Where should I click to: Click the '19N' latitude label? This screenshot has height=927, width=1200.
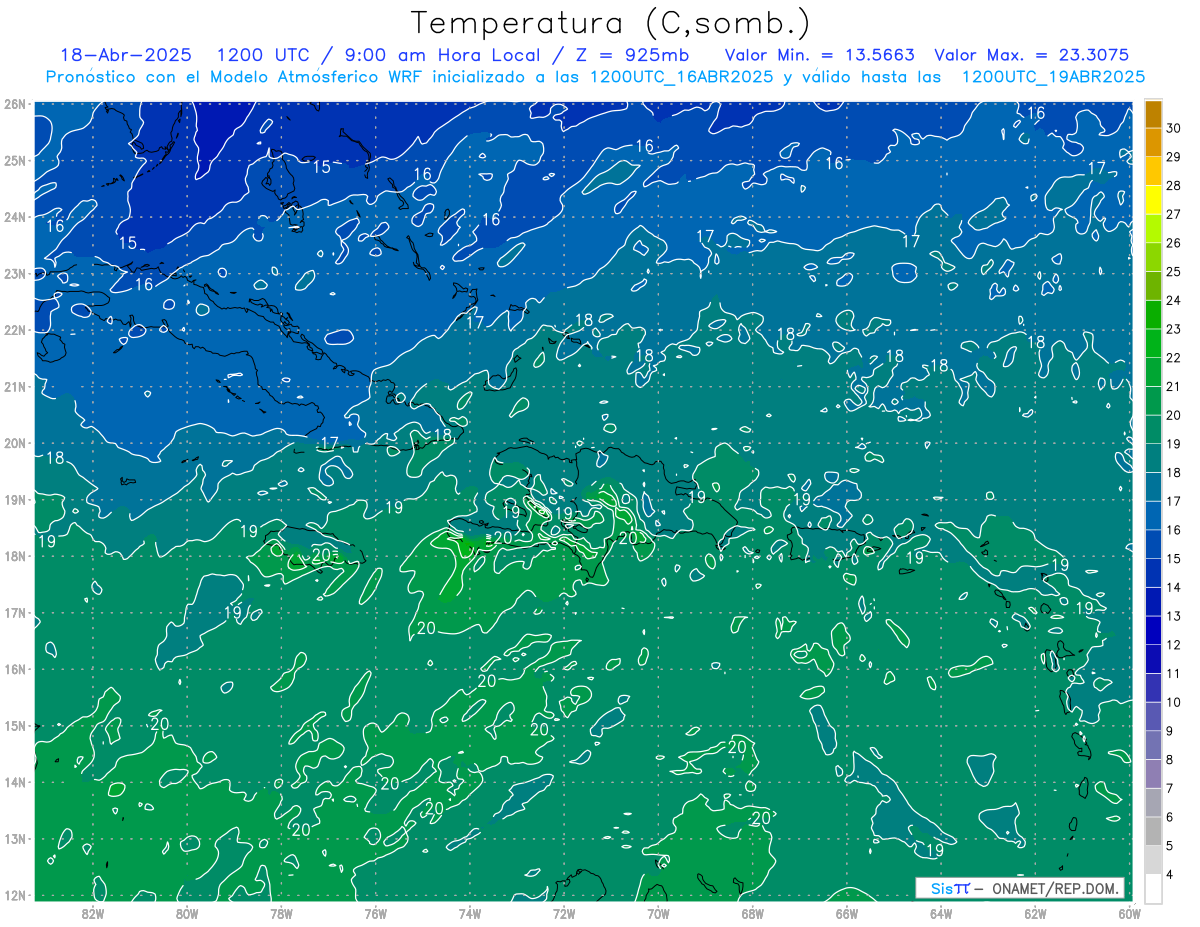(14, 499)
